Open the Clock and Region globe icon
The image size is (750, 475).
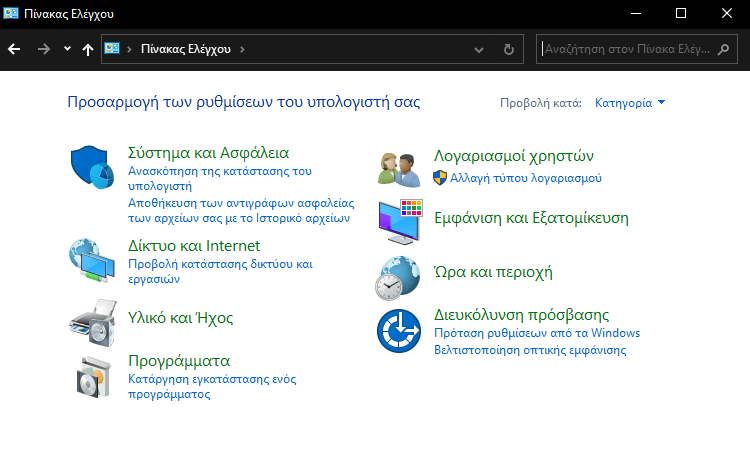coord(397,278)
